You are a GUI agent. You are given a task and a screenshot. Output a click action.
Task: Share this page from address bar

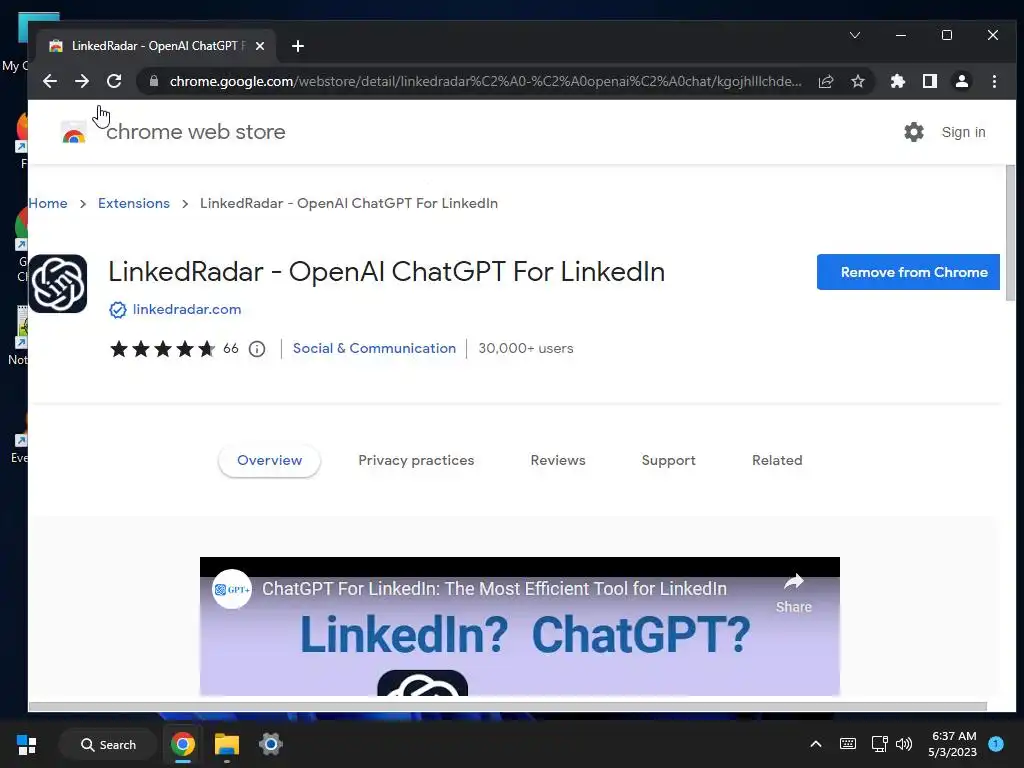click(x=826, y=81)
